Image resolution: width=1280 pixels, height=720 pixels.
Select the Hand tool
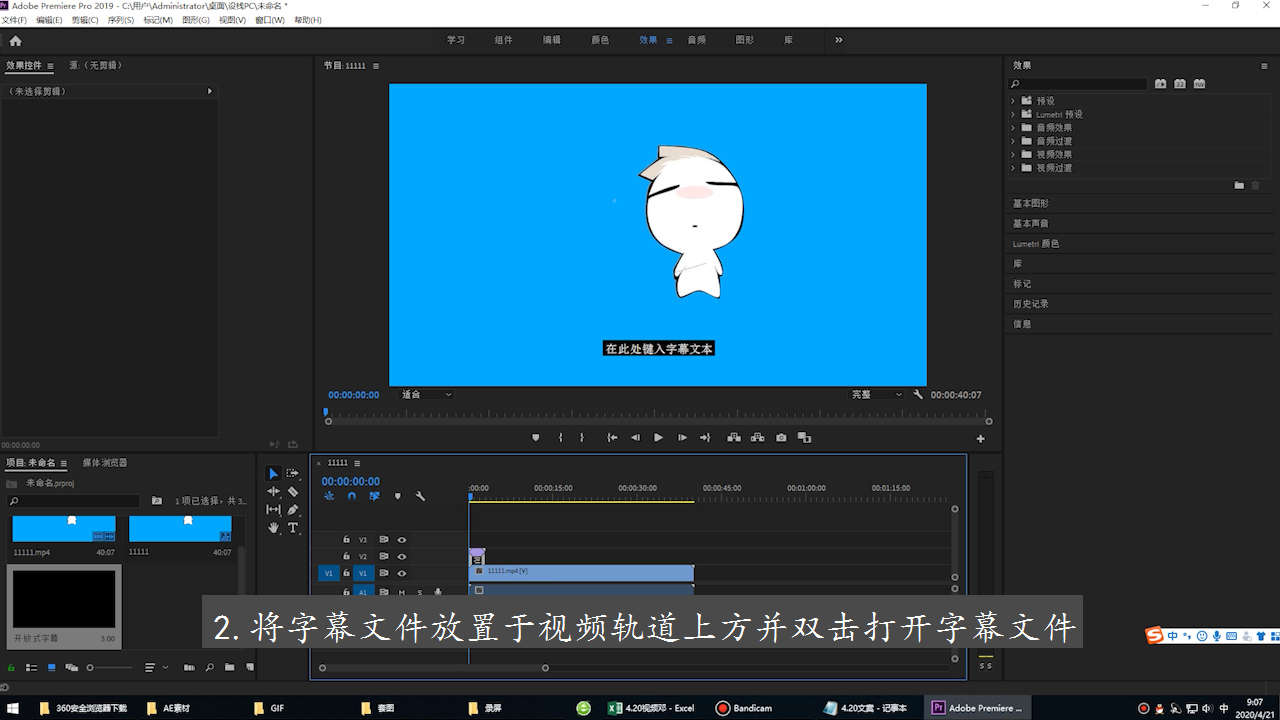click(273, 527)
